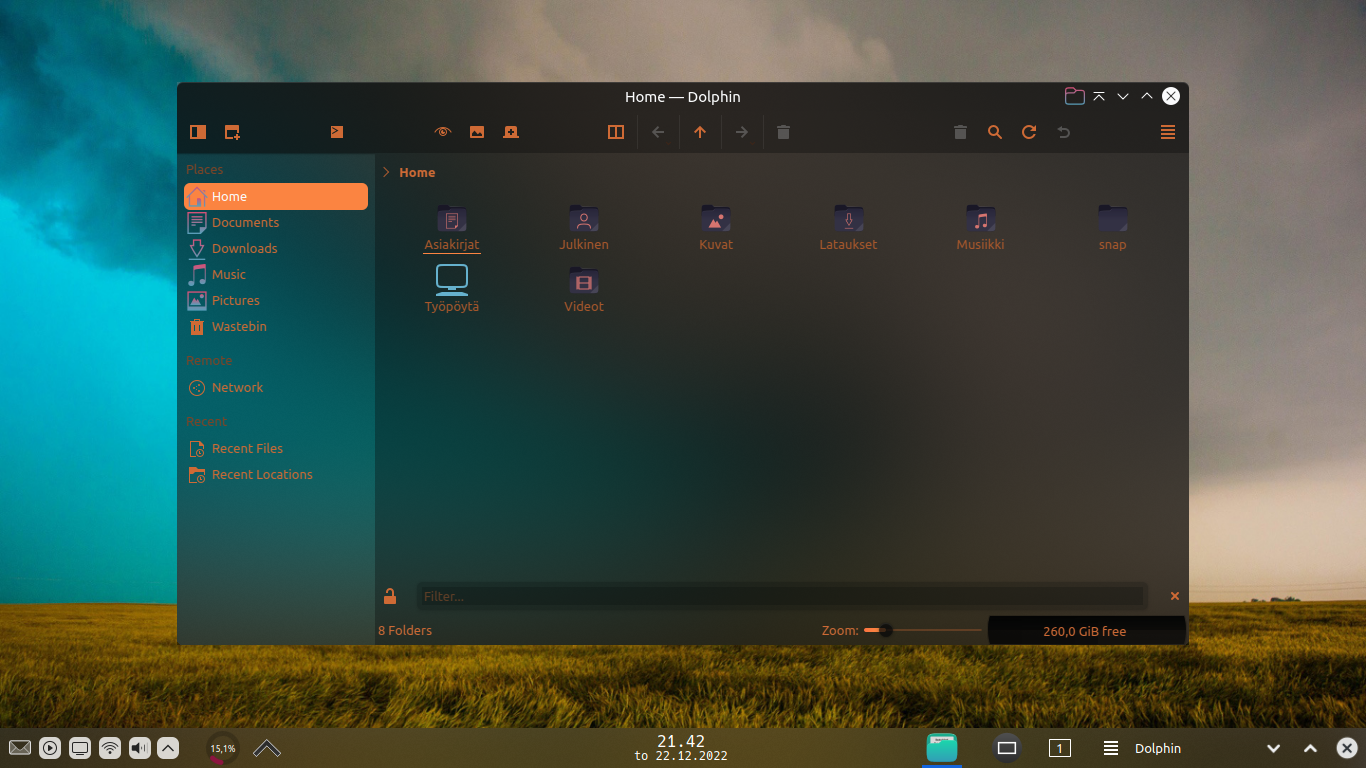This screenshot has width=1366, height=768.
Task: Click the Home breadcrumb link
Action: point(417,172)
